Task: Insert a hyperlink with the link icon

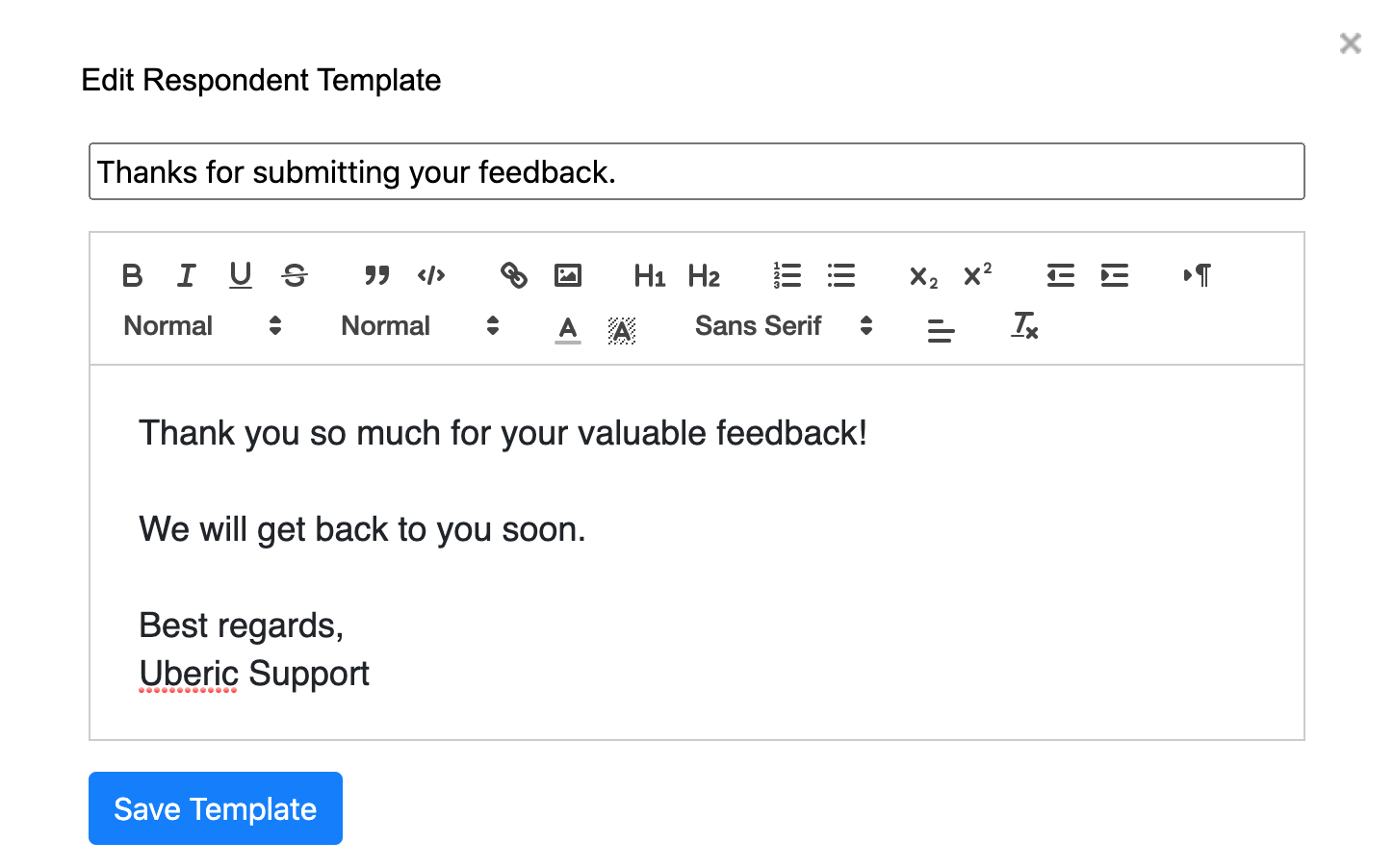Action: (514, 276)
